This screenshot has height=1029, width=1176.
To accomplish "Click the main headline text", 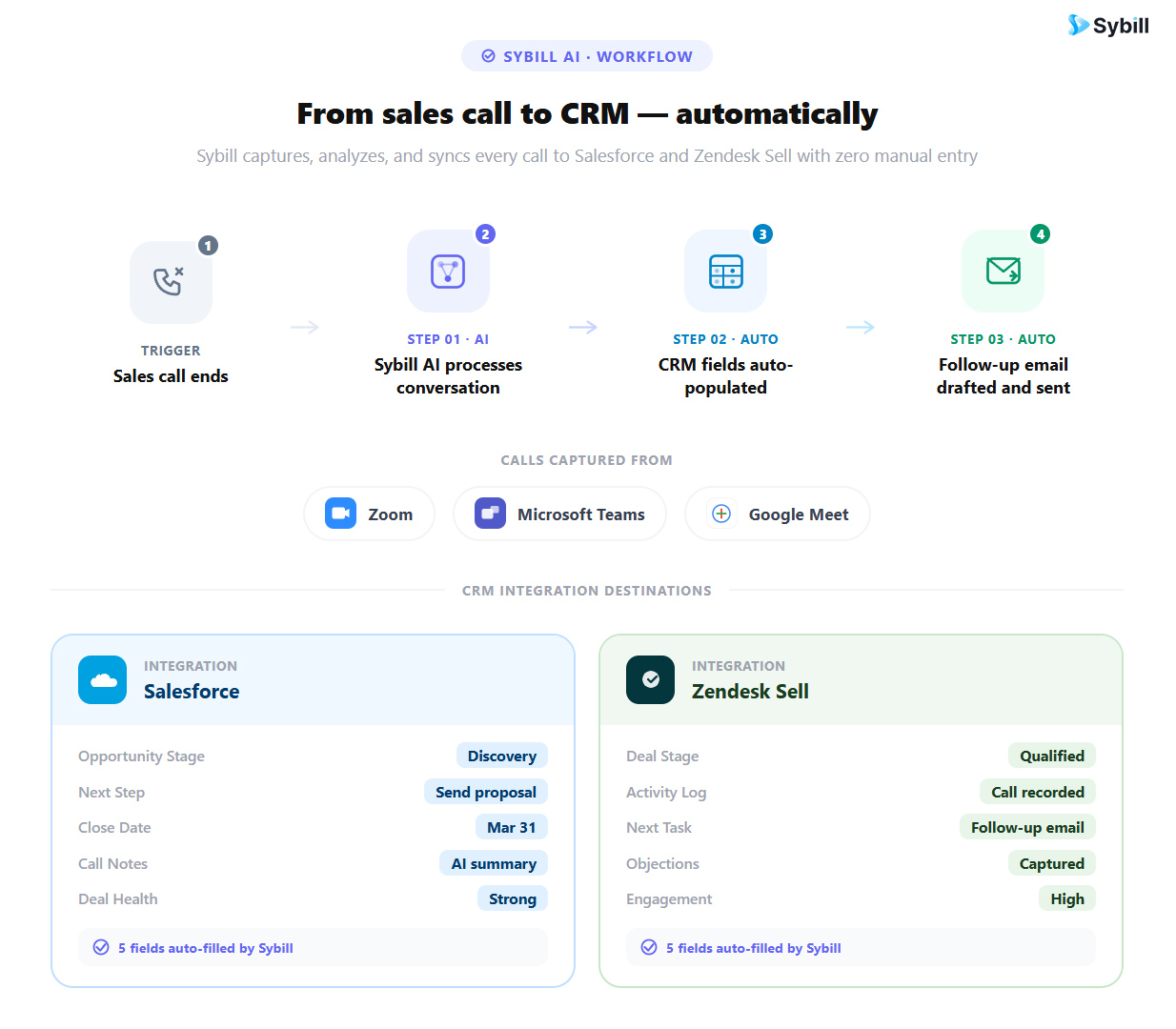I will pos(587,113).
